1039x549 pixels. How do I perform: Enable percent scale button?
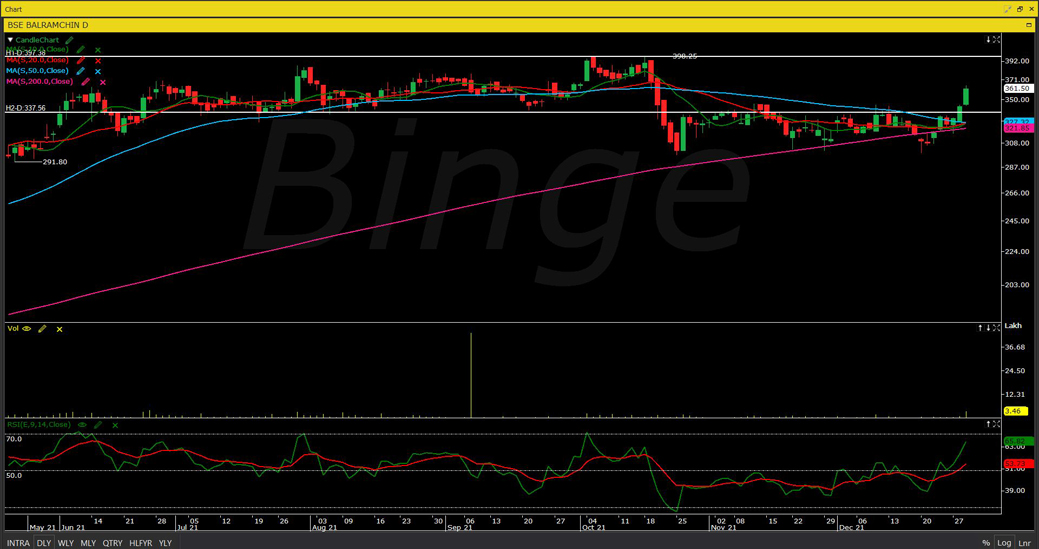(x=986, y=543)
